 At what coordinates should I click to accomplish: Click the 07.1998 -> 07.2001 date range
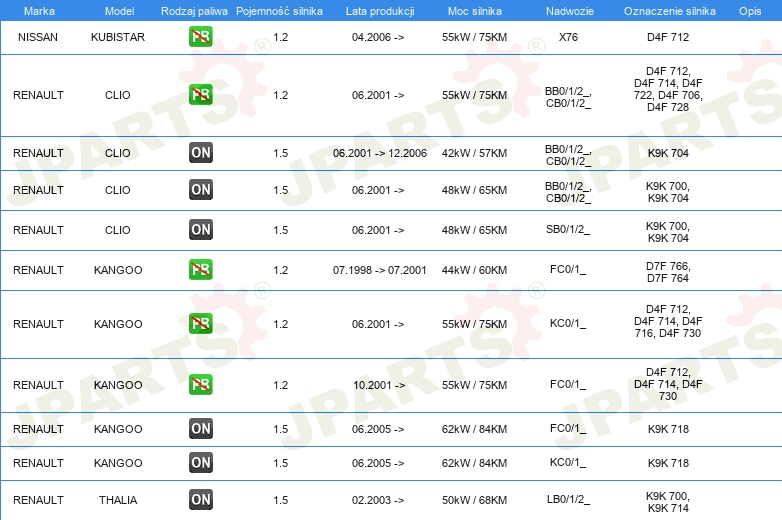[380, 270]
